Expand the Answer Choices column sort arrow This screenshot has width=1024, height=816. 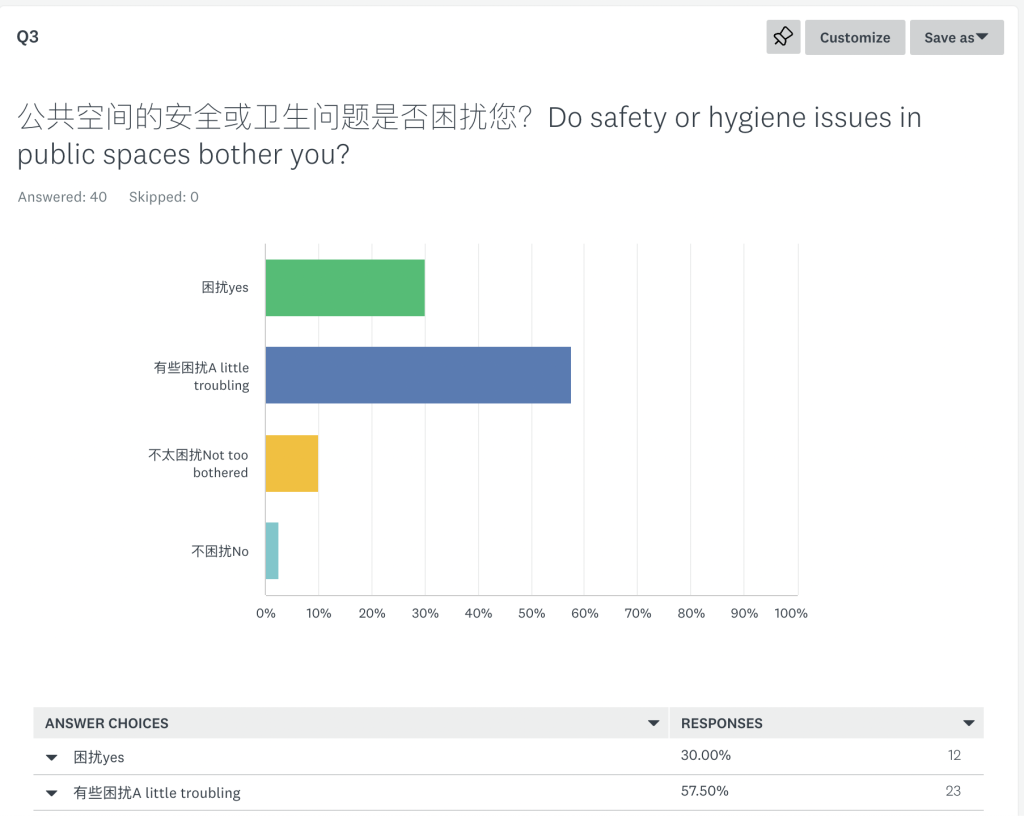[653, 723]
